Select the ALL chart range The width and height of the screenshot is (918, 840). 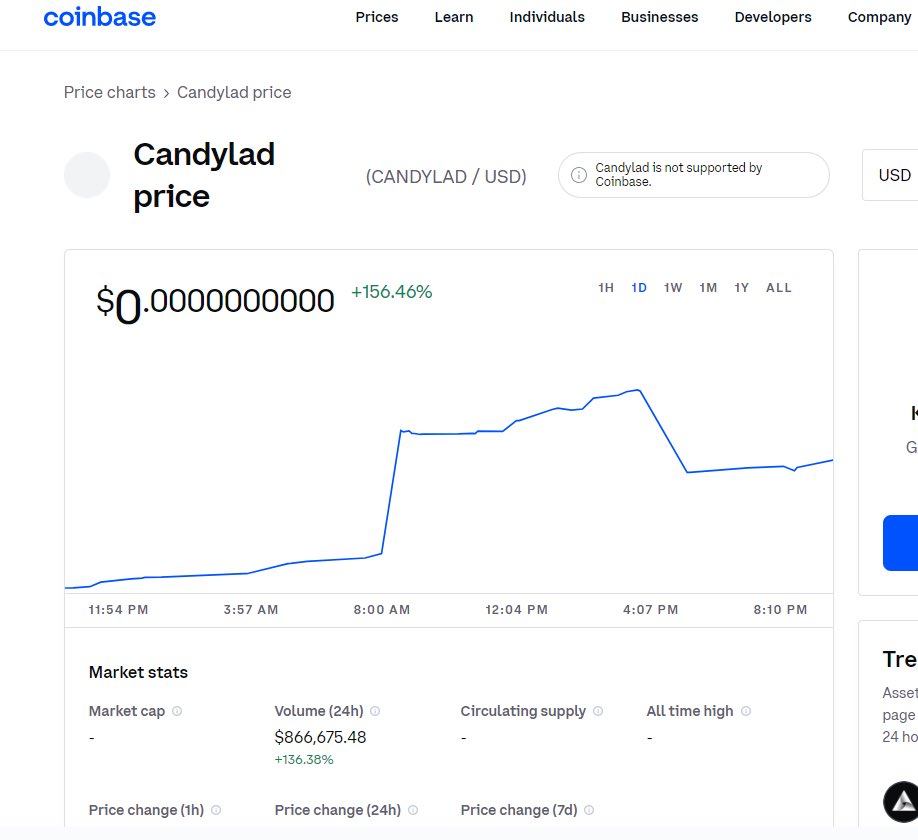pyautogui.click(x=779, y=287)
